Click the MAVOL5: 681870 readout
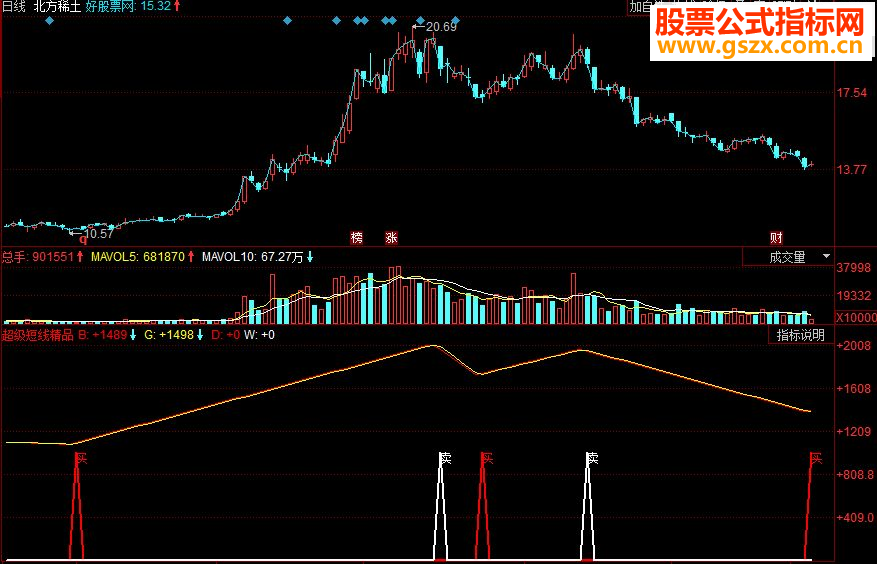Image resolution: width=877 pixels, height=564 pixels. click(143, 257)
